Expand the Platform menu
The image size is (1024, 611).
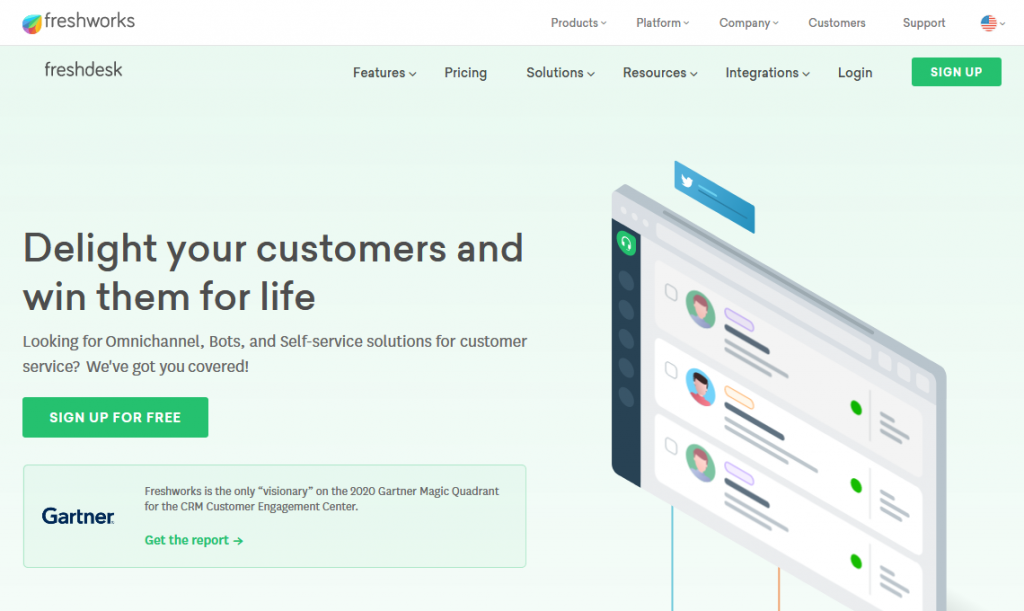pyautogui.click(x=662, y=23)
